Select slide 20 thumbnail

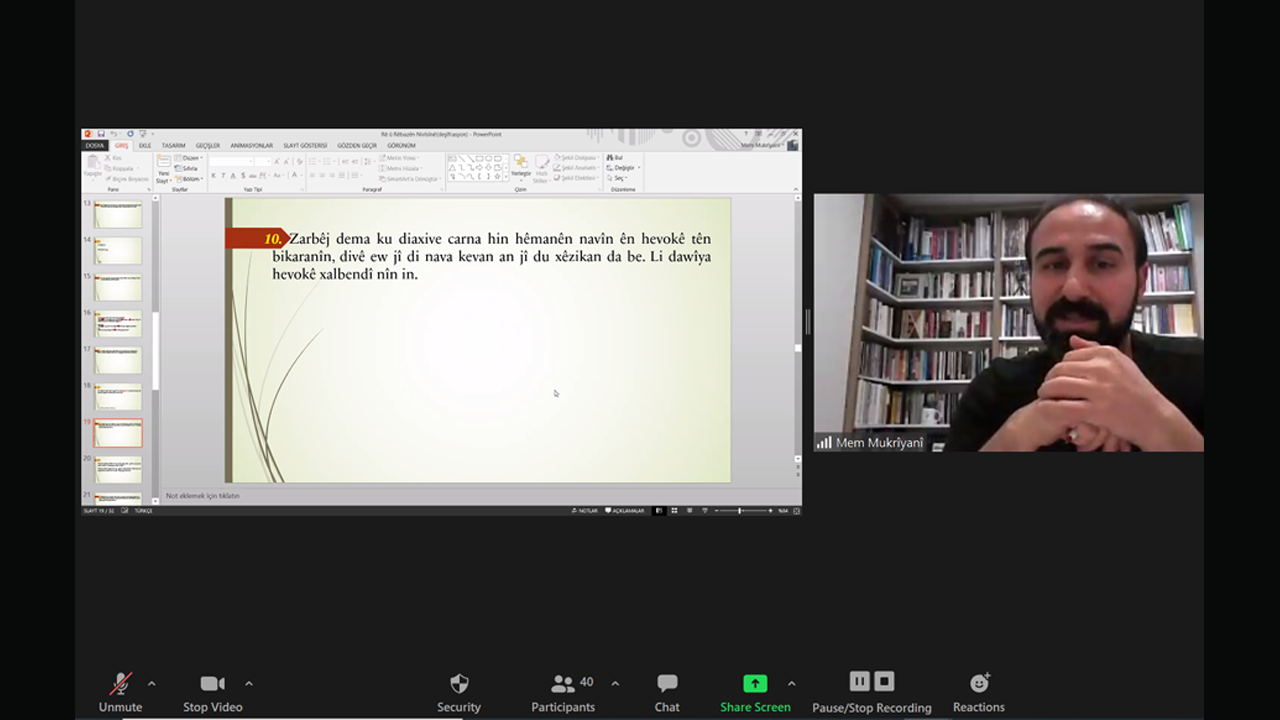pyautogui.click(x=118, y=469)
